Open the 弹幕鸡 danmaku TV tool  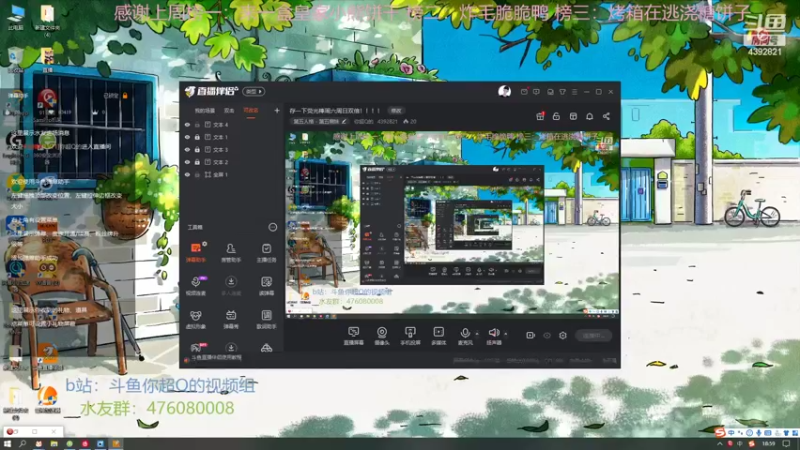click(x=231, y=319)
